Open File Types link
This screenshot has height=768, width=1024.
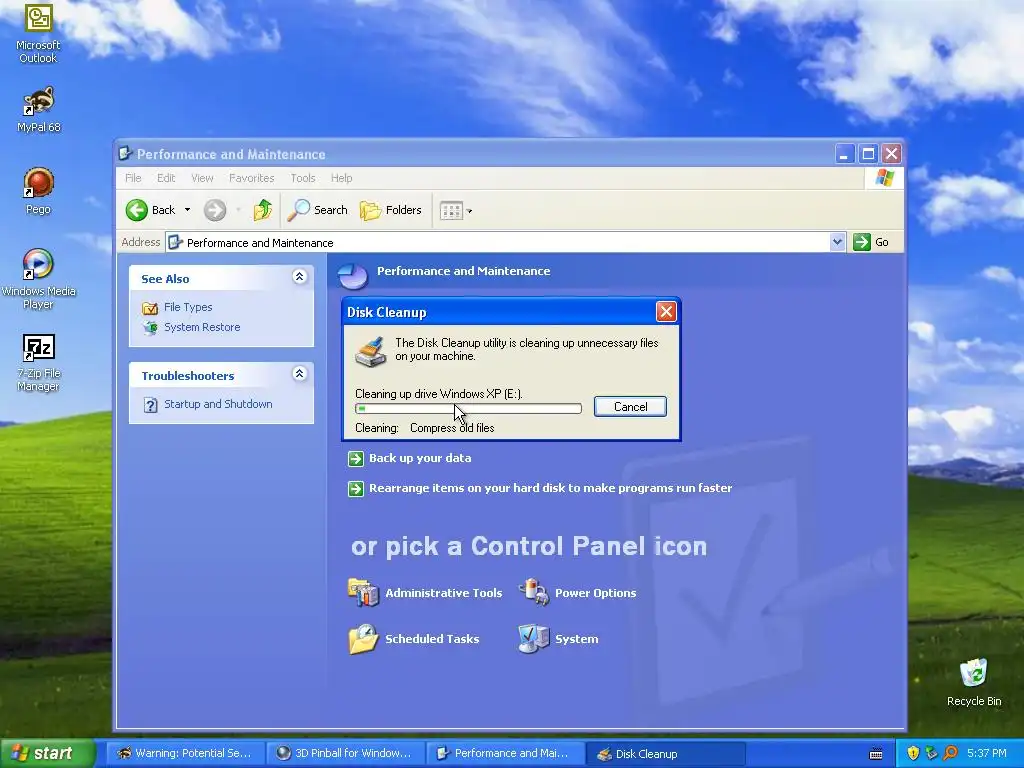click(x=188, y=307)
